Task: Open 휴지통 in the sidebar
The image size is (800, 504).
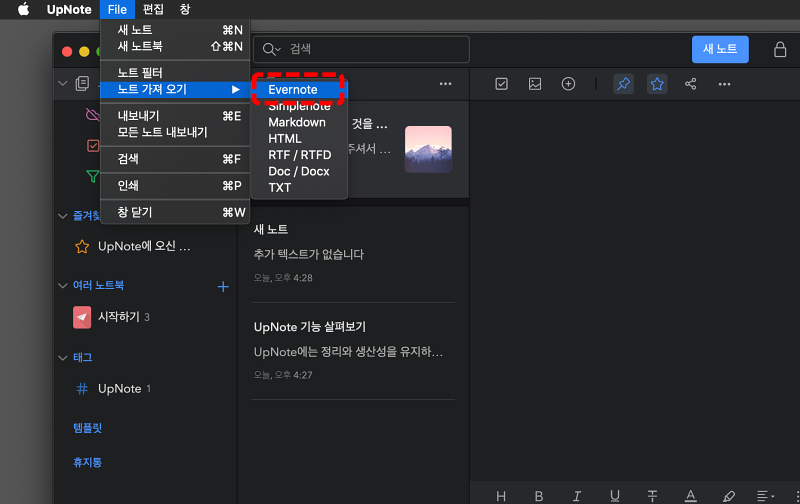Action: point(87,462)
